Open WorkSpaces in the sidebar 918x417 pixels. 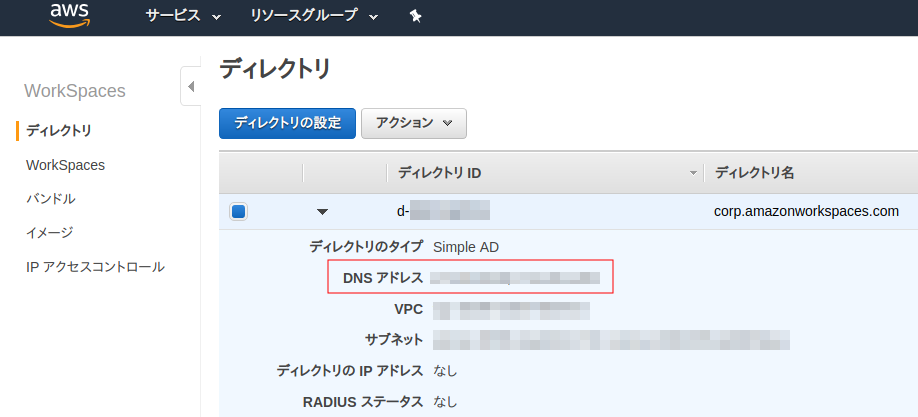pos(66,165)
